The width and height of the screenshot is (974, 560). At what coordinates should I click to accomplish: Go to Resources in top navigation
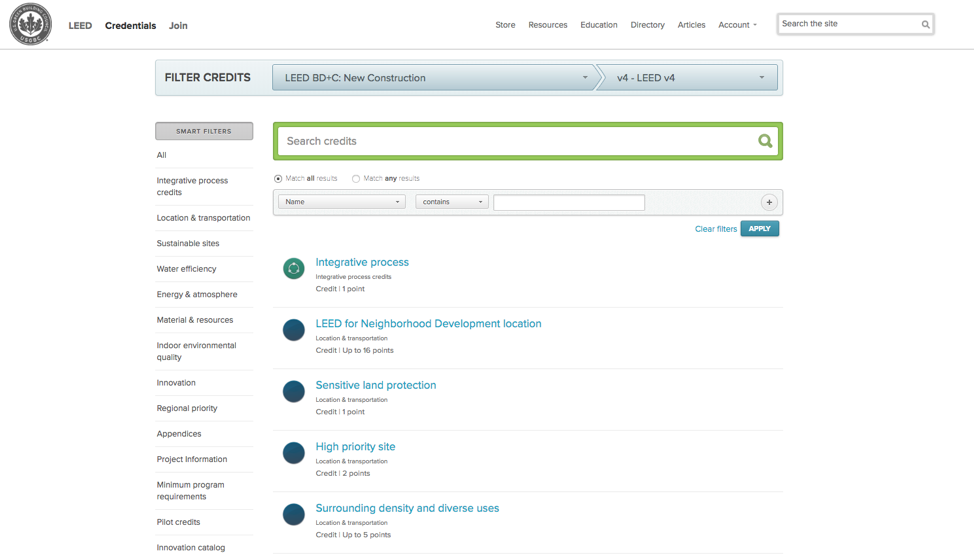click(548, 25)
